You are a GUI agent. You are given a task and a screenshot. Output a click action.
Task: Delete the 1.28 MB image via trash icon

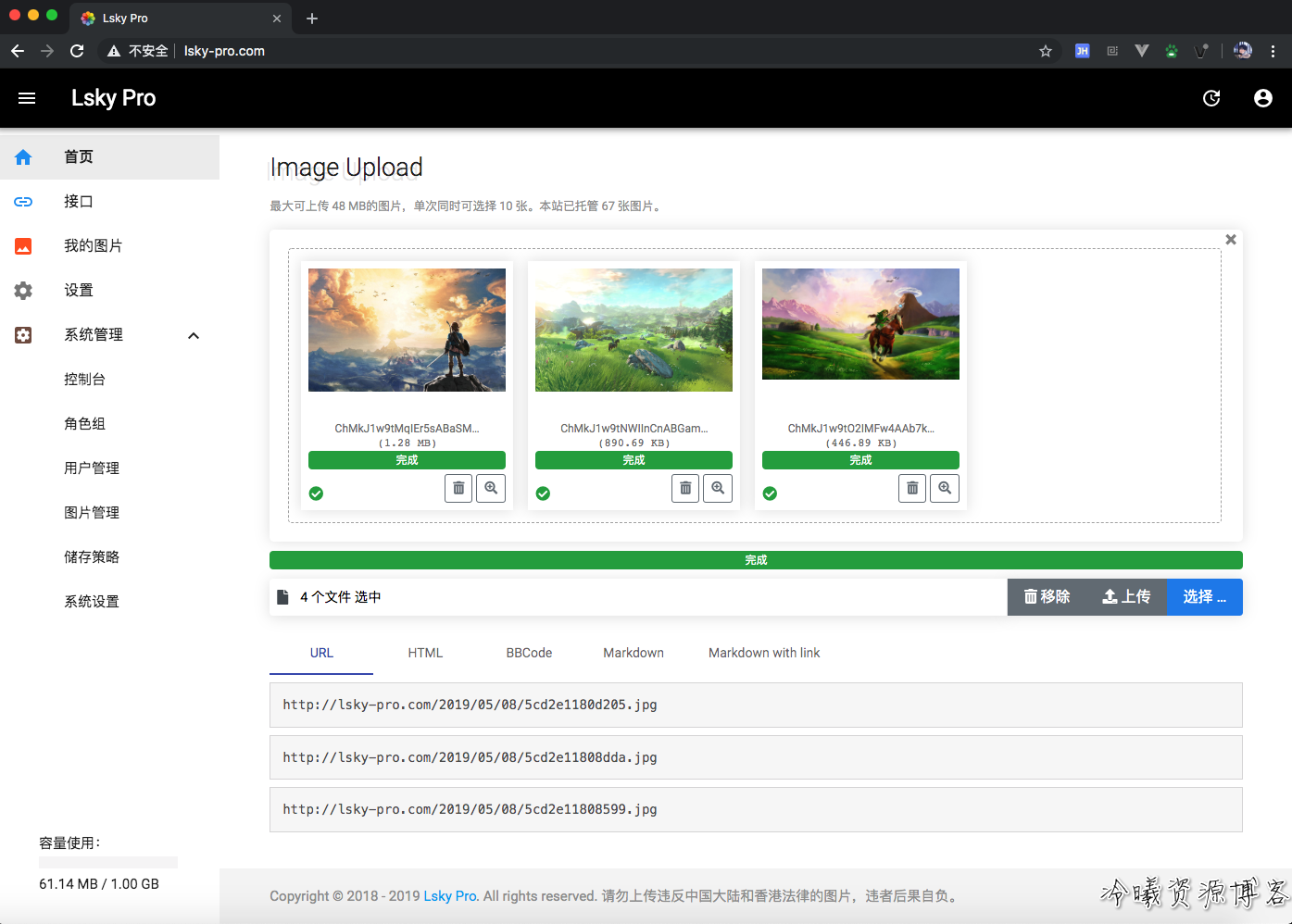click(458, 488)
